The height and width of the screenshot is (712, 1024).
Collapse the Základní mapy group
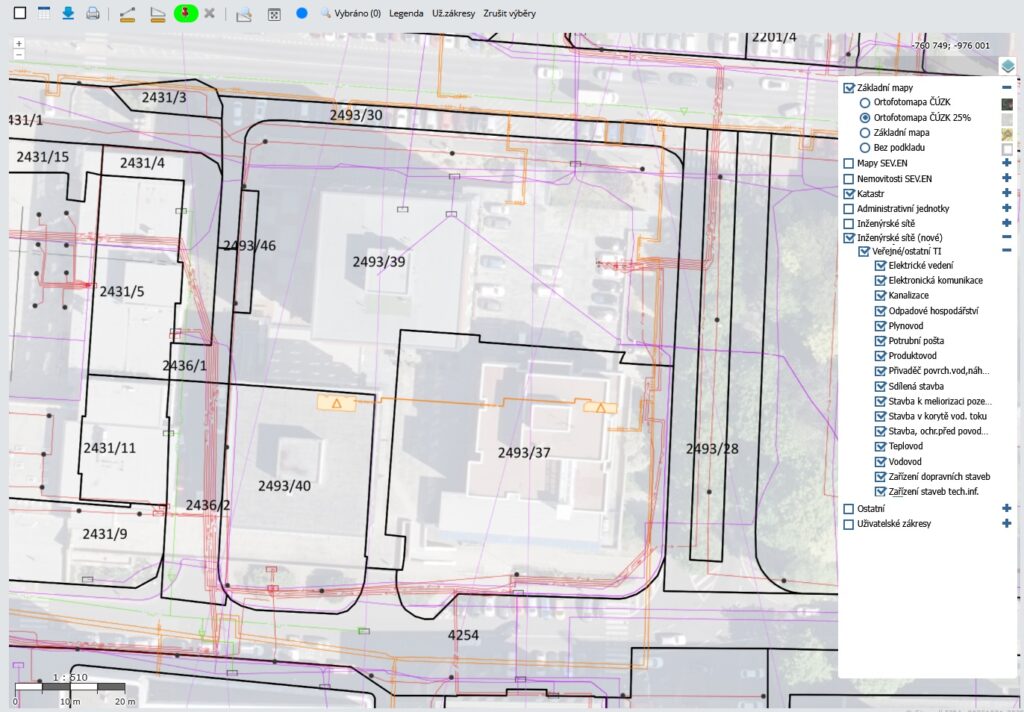tap(1007, 88)
